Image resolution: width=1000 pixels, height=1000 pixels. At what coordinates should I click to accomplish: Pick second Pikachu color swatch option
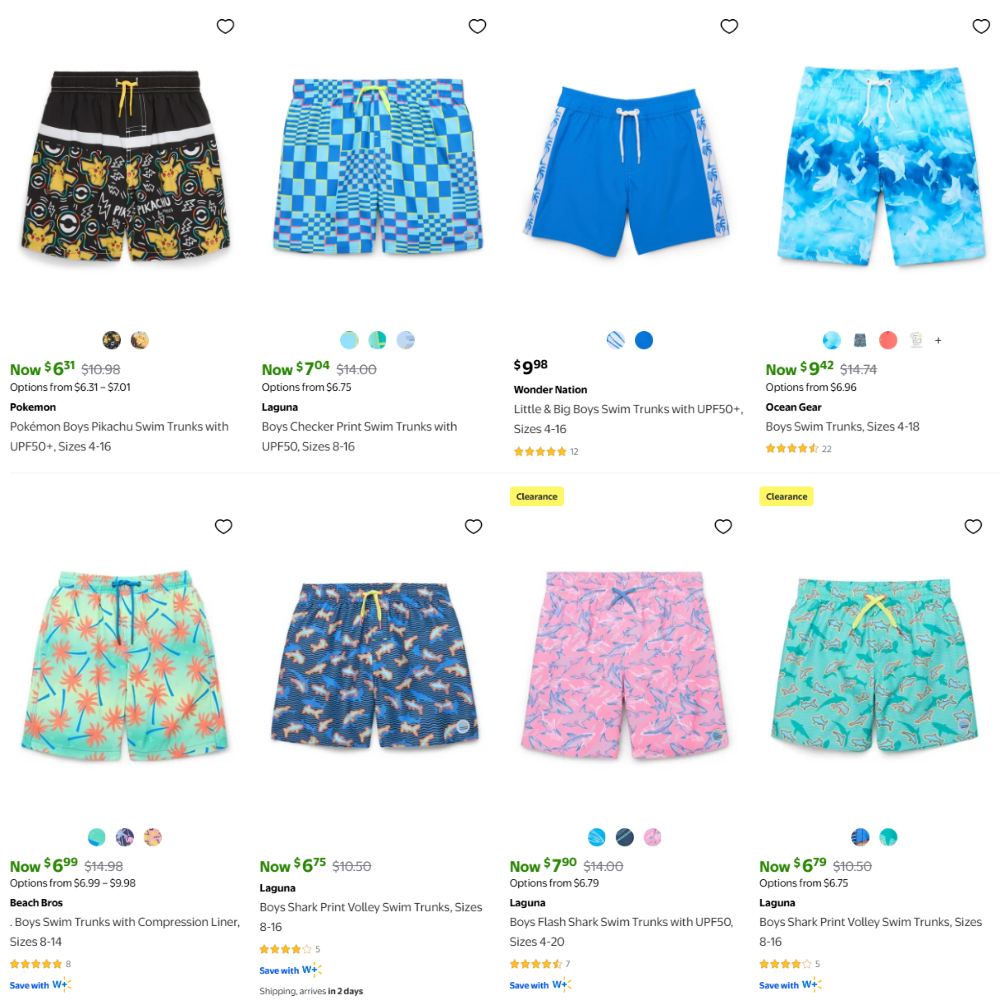(140, 340)
